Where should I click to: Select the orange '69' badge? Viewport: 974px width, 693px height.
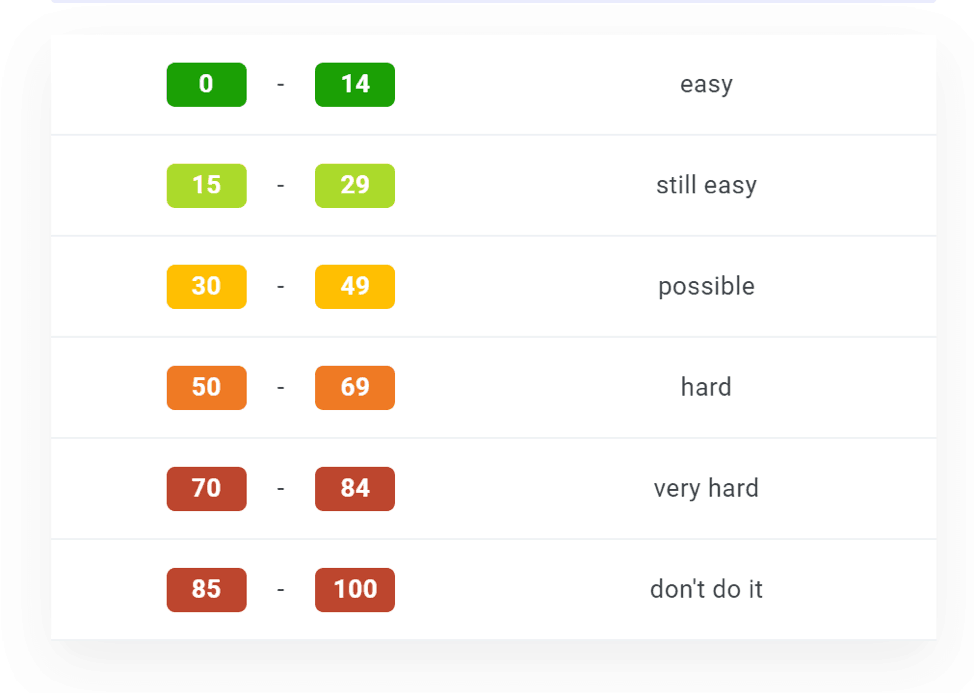(x=354, y=387)
